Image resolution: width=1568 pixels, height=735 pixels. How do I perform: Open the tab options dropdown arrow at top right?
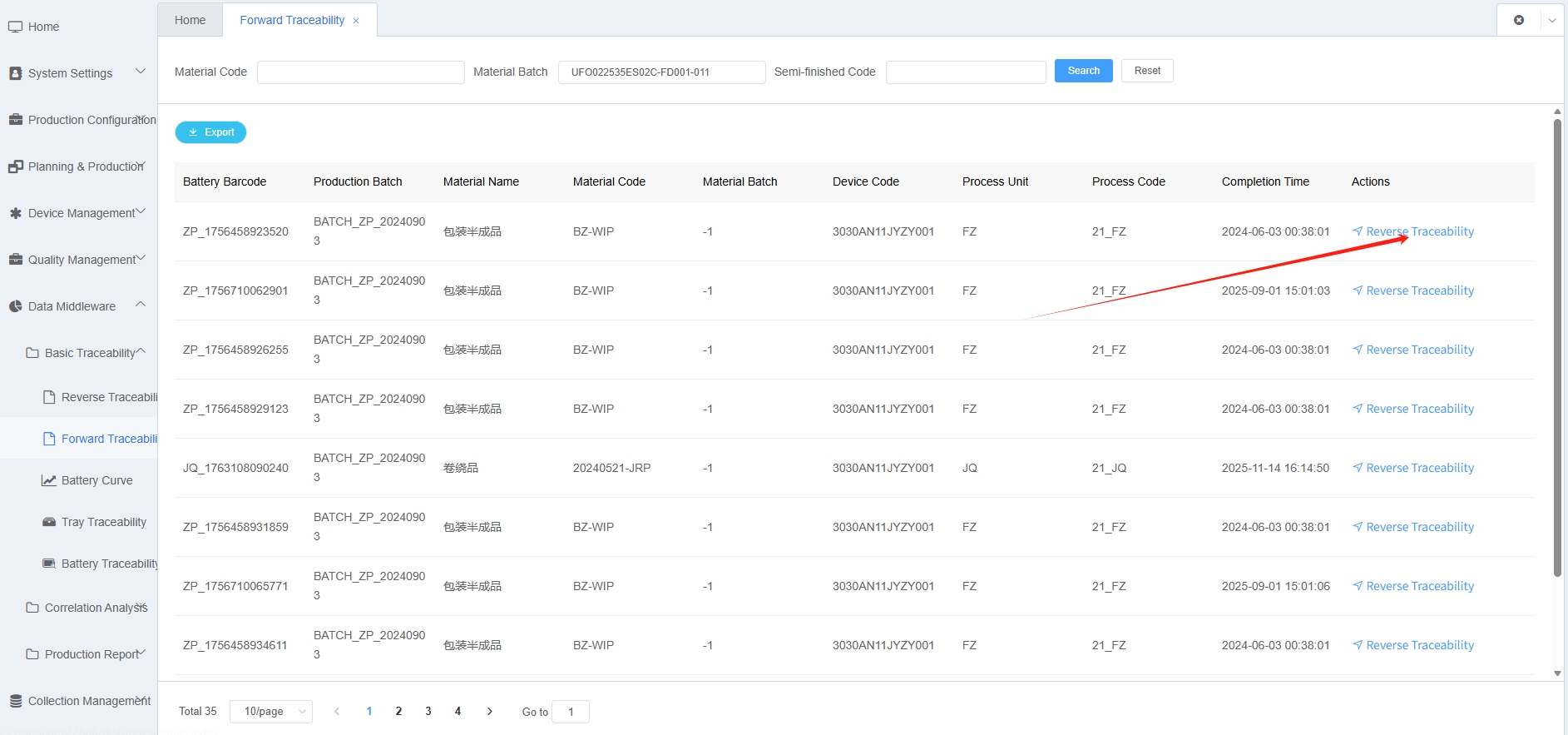click(1552, 20)
